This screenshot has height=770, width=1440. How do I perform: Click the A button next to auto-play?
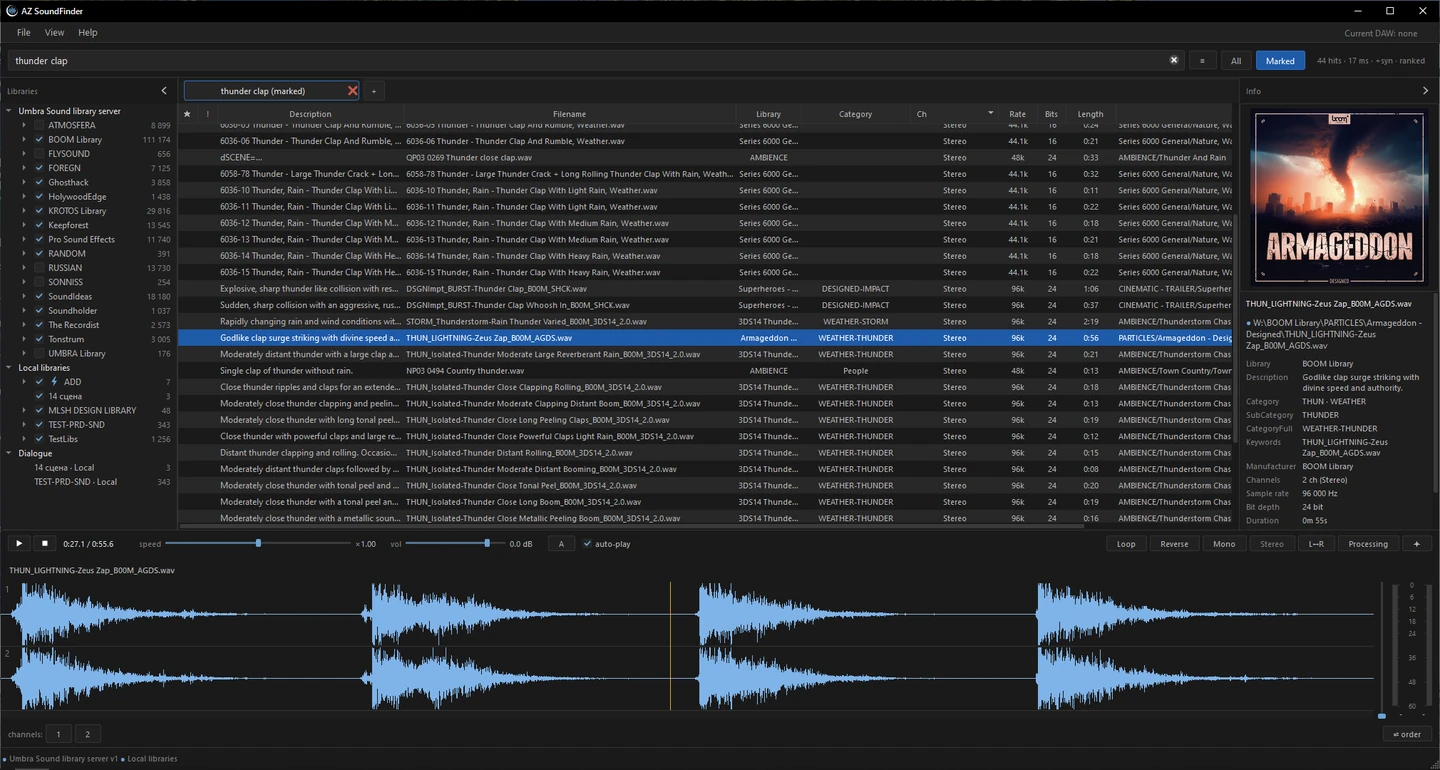click(561, 544)
